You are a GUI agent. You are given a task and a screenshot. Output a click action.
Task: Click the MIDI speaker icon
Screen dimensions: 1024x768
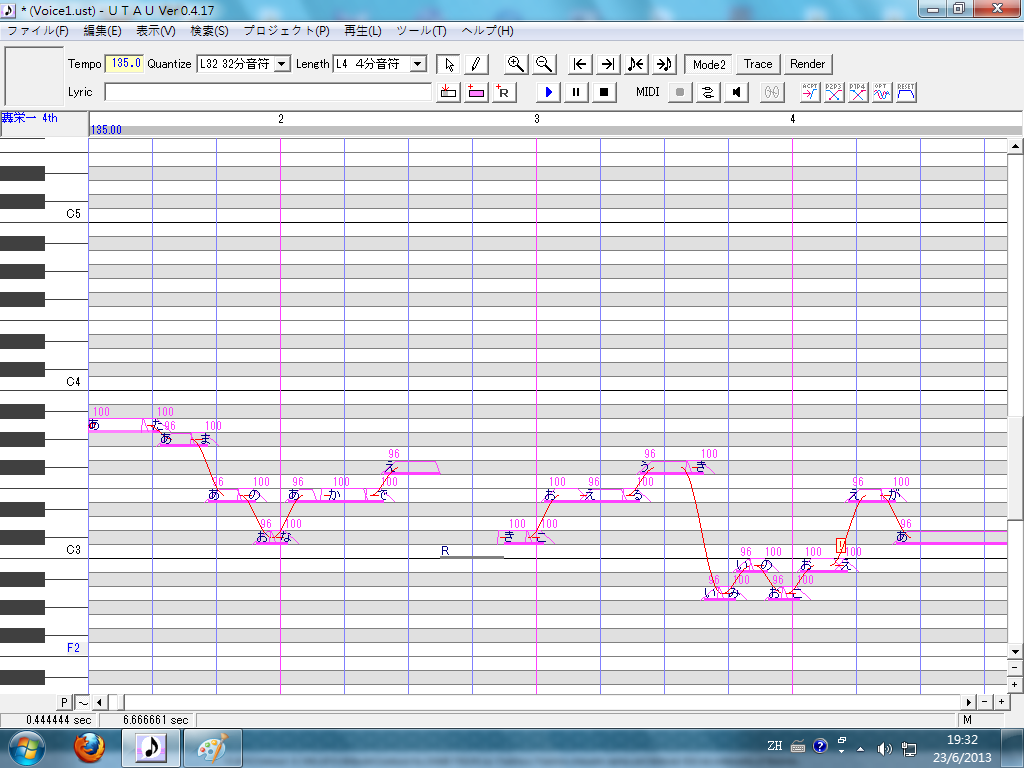point(736,92)
